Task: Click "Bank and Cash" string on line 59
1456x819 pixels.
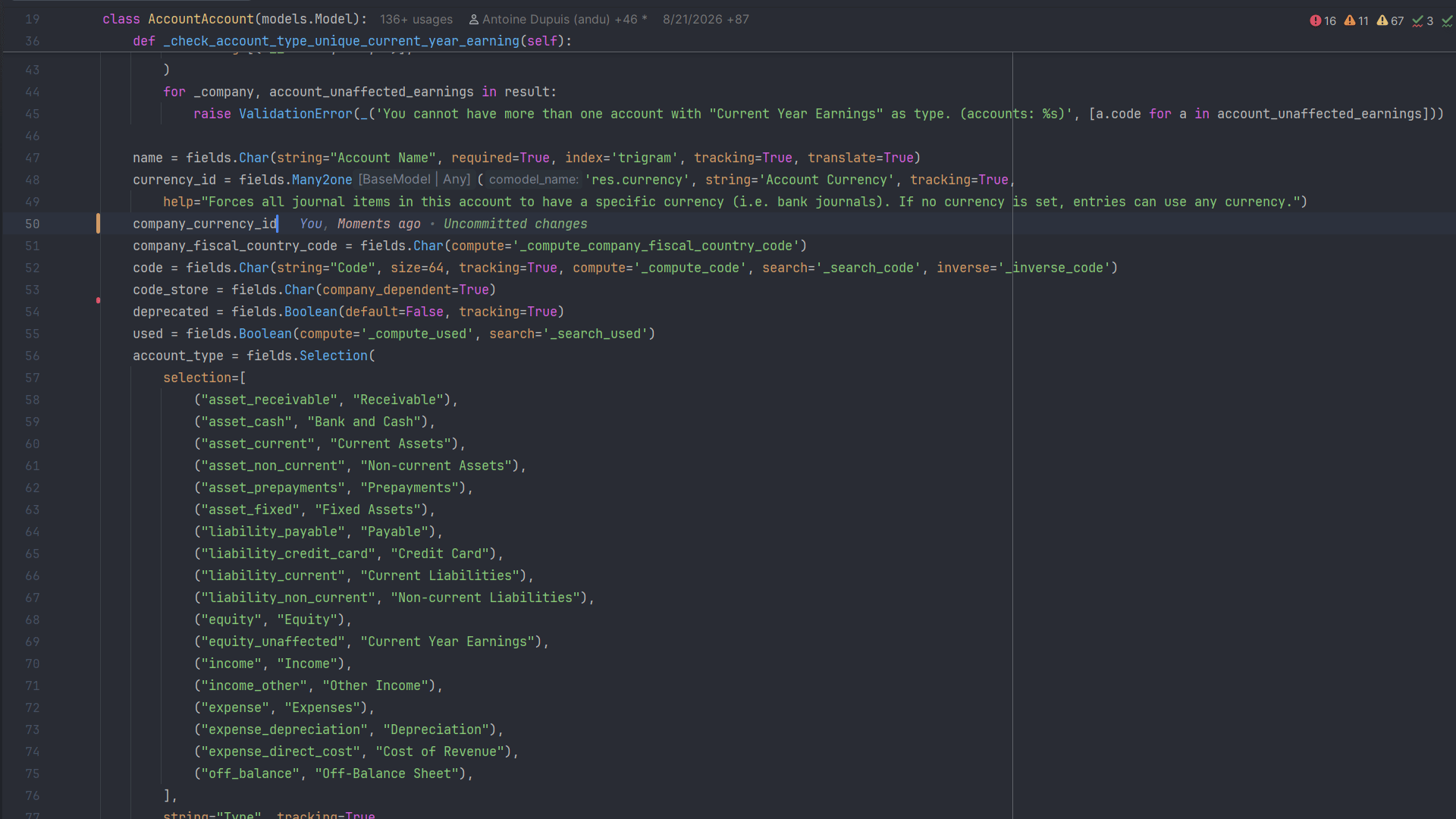Action: point(368,422)
